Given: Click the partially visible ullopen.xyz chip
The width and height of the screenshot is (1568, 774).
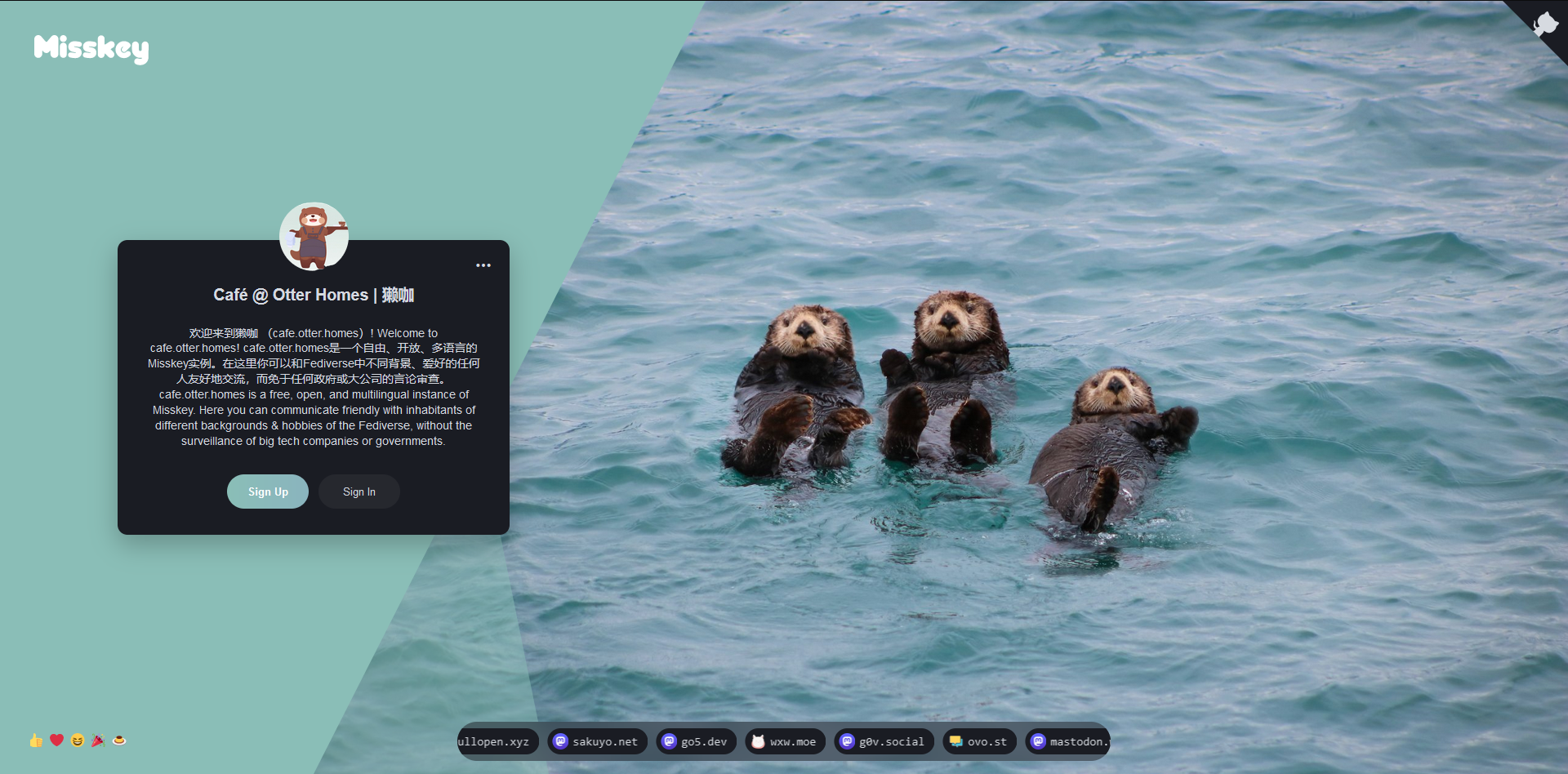Looking at the screenshot, I should pyautogui.click(x=495, y=741).
